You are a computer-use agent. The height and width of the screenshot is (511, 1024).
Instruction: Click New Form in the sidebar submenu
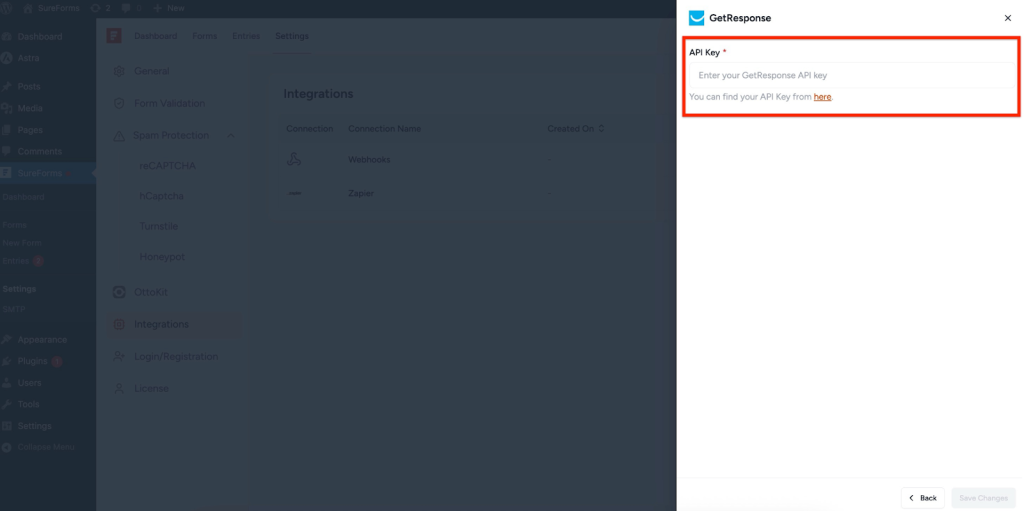pyautogui.click(x=22, y=242)
